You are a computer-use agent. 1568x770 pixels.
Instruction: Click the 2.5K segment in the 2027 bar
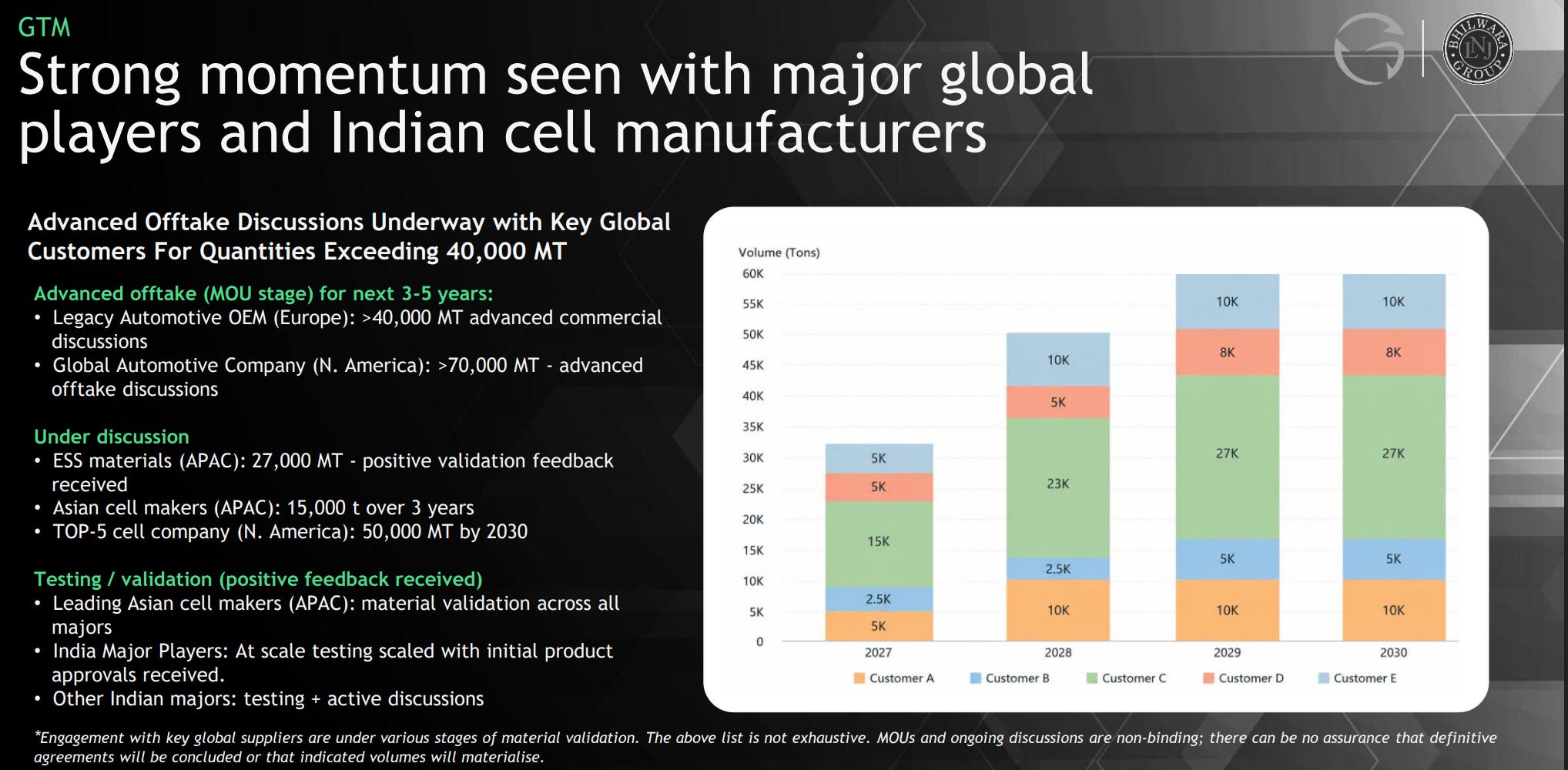pyautogui.click(x=879, y=599)
